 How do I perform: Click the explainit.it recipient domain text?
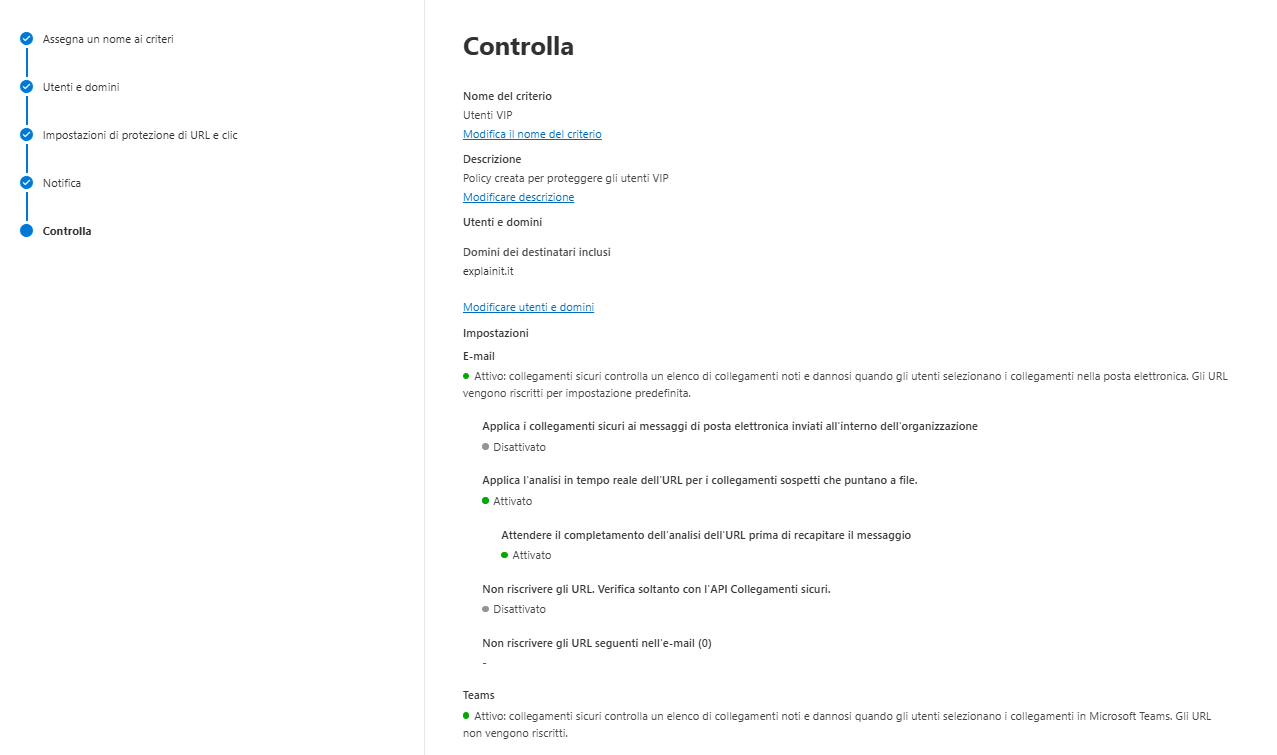[488, 271]
